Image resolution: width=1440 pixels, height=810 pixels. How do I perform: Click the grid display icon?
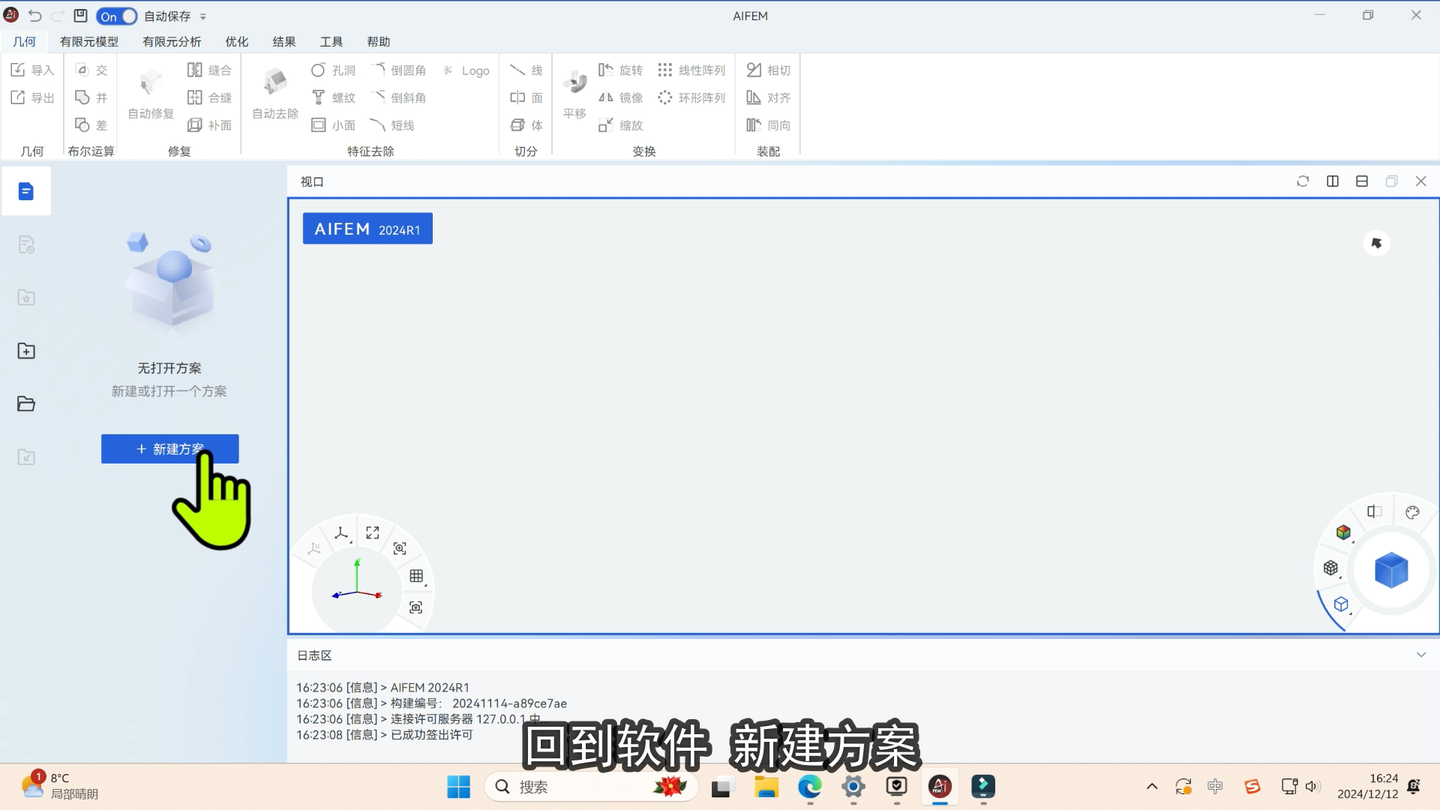pos(417,576)
